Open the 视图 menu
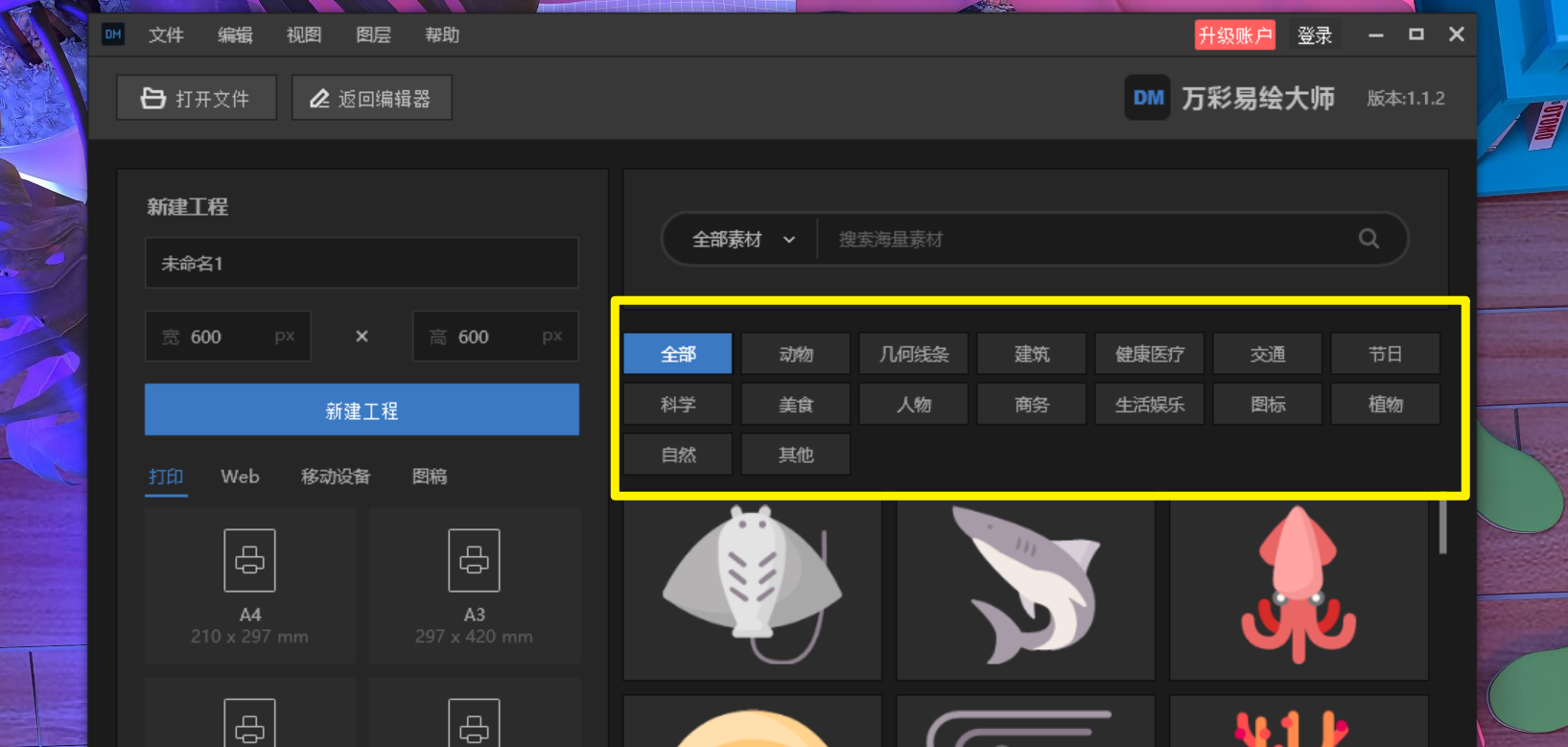The width and height of the screenshot is (1568, 747). [304, 35]
